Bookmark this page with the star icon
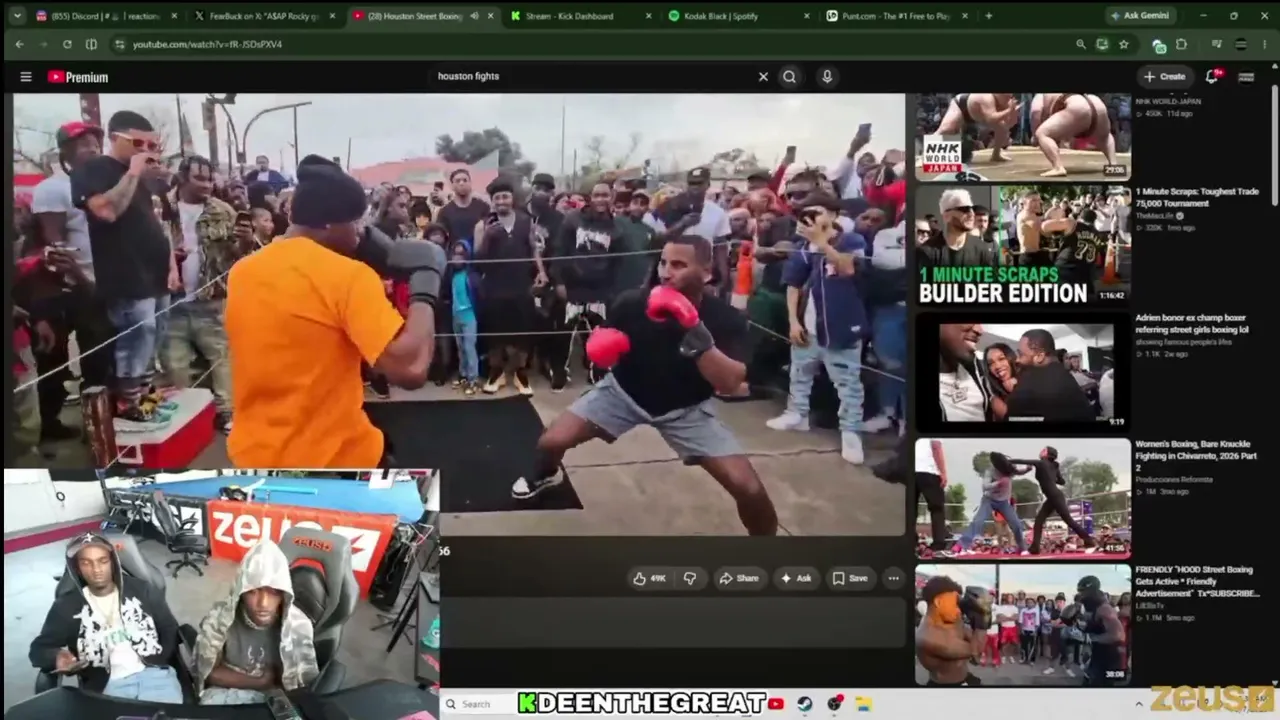 pyautogui.click(x=1124, y=44)
